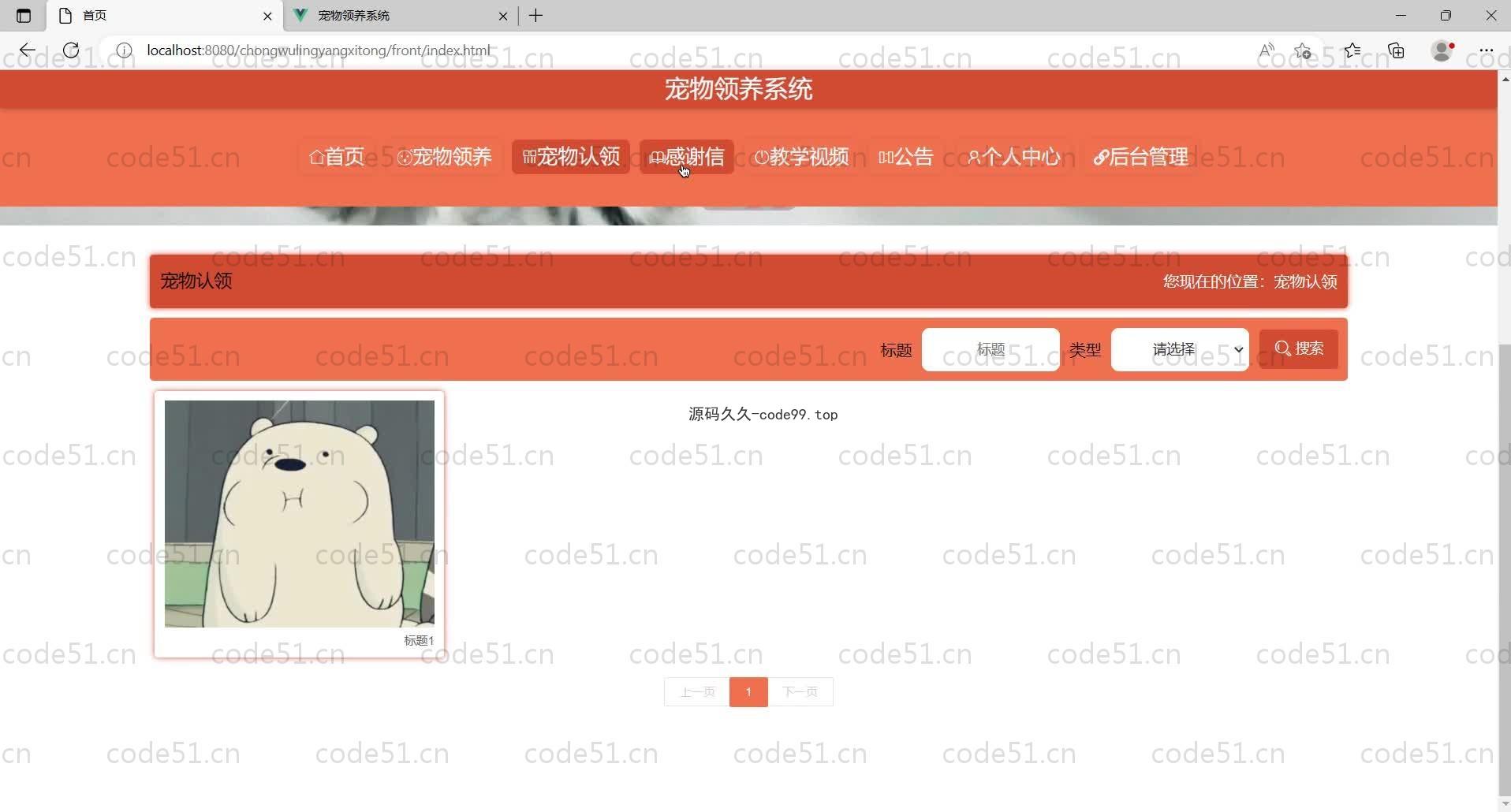Screen dimensions: 1511x812
Task: Close the 首页 tab
Action: 267,16
